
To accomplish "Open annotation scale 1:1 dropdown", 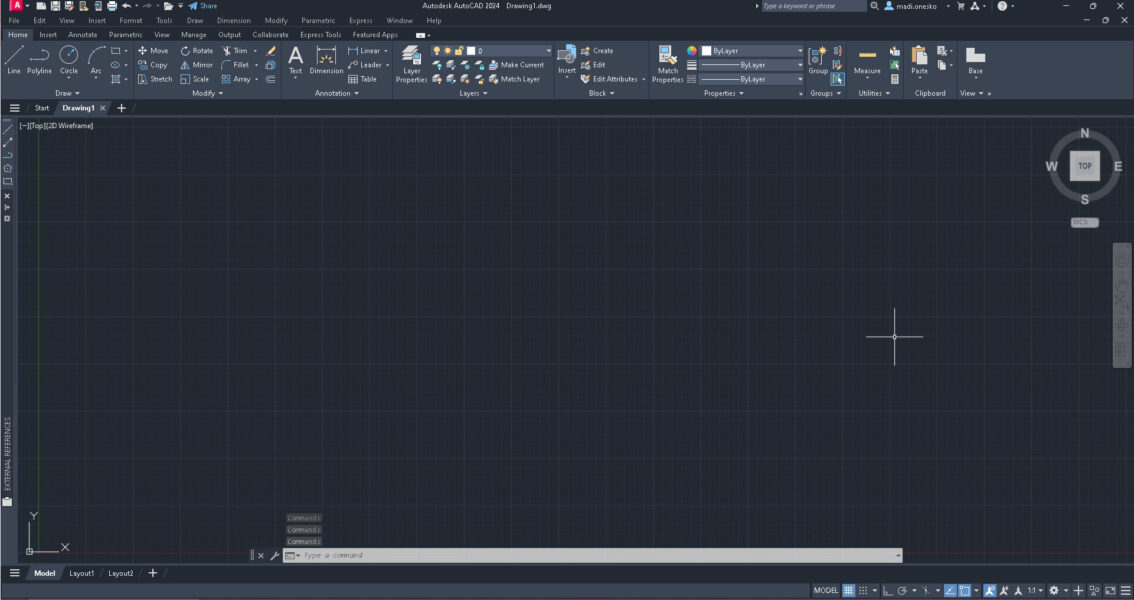I will coord(1034,589).
